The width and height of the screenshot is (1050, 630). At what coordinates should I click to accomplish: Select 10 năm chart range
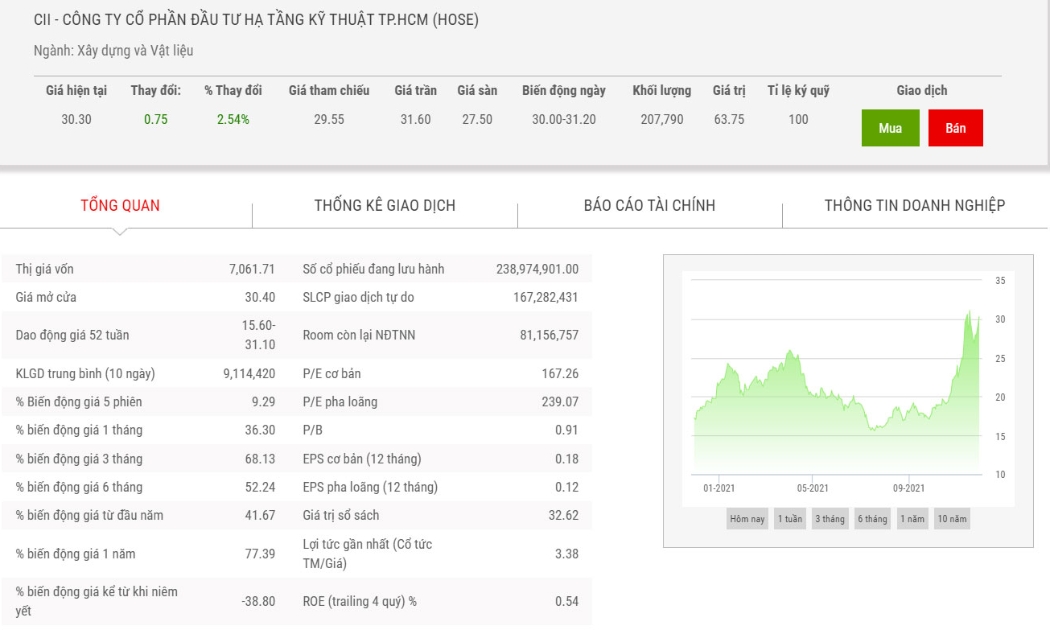[x=952, y=519]
